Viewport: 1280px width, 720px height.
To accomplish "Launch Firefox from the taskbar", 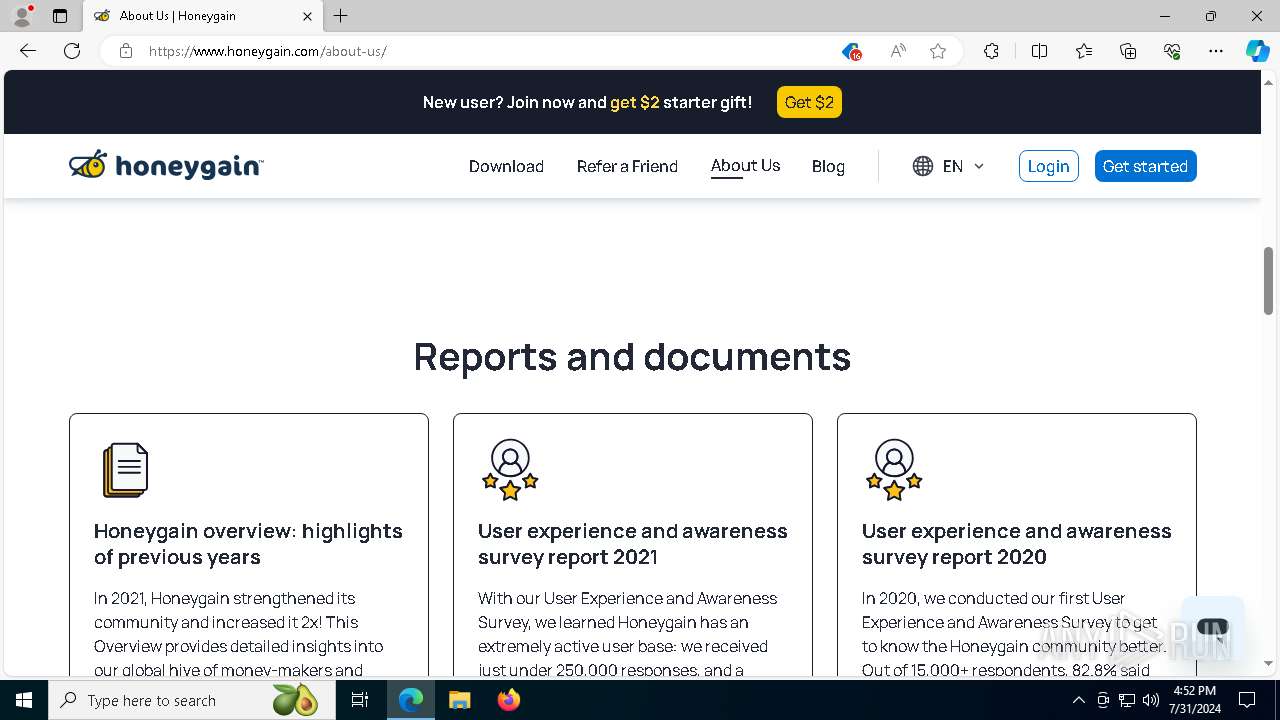I will coord(509,700).
